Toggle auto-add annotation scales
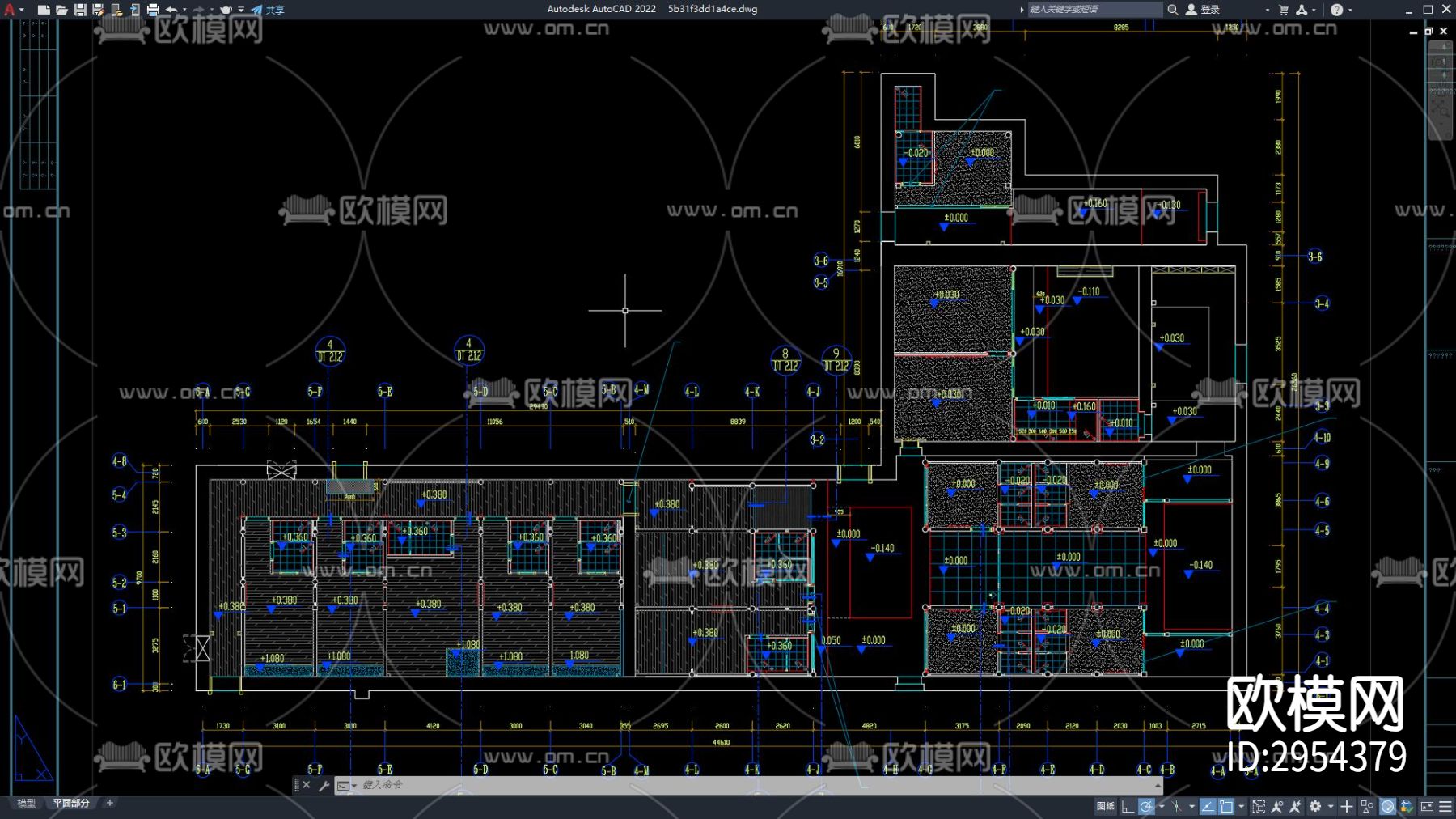Screen dimensions: 1456x819 tap(1295, 806)
